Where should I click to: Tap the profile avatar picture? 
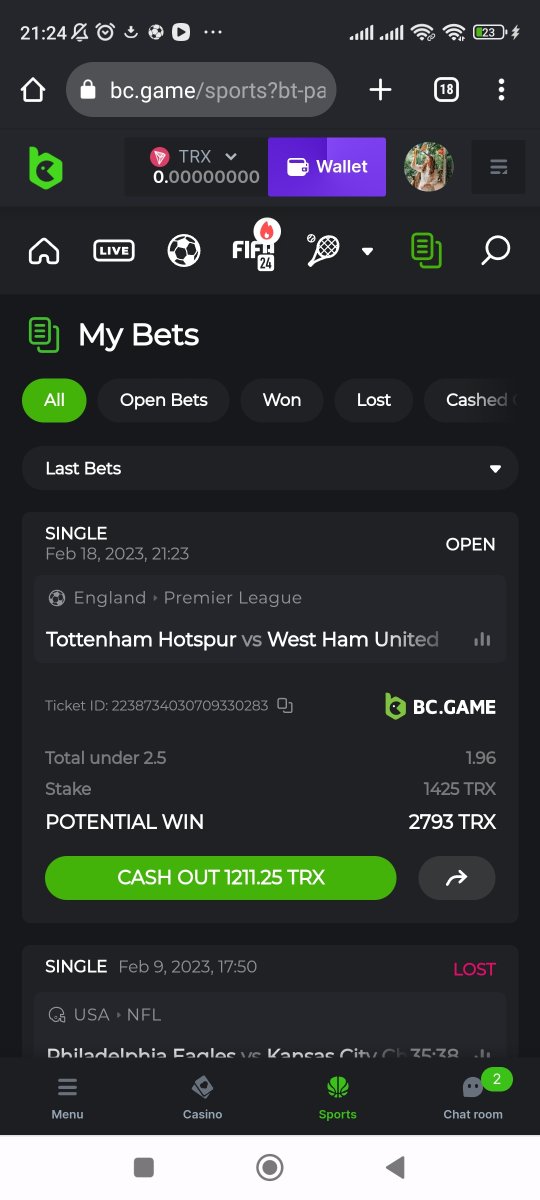pos(428,167)
